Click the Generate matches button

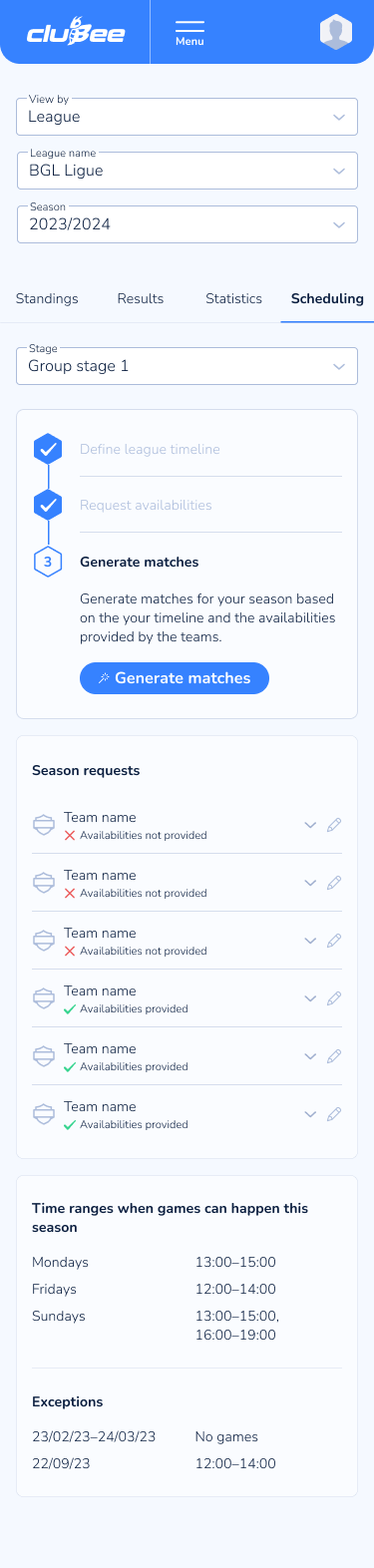[175, 678]
